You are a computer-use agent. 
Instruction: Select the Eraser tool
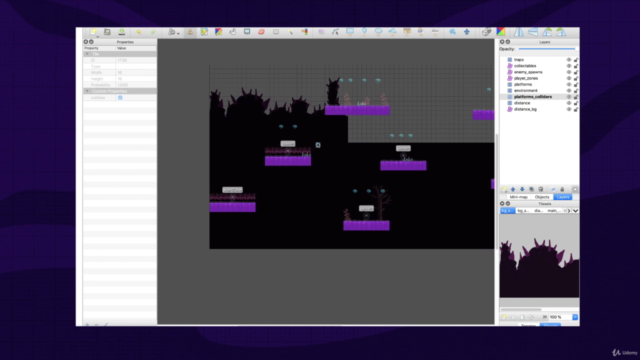click(261, 32)
